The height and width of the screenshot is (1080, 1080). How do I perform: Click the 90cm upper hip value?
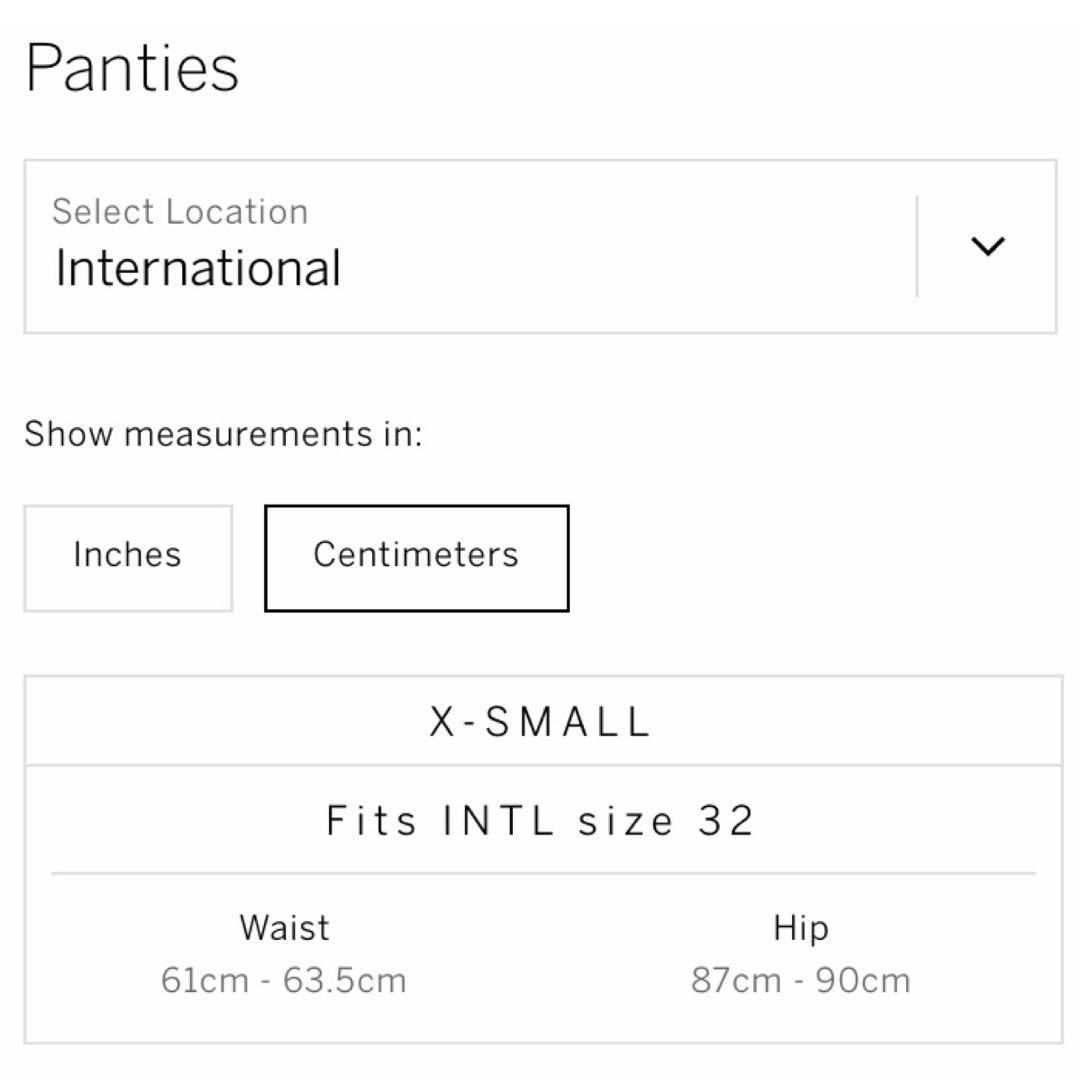[863, 980]
